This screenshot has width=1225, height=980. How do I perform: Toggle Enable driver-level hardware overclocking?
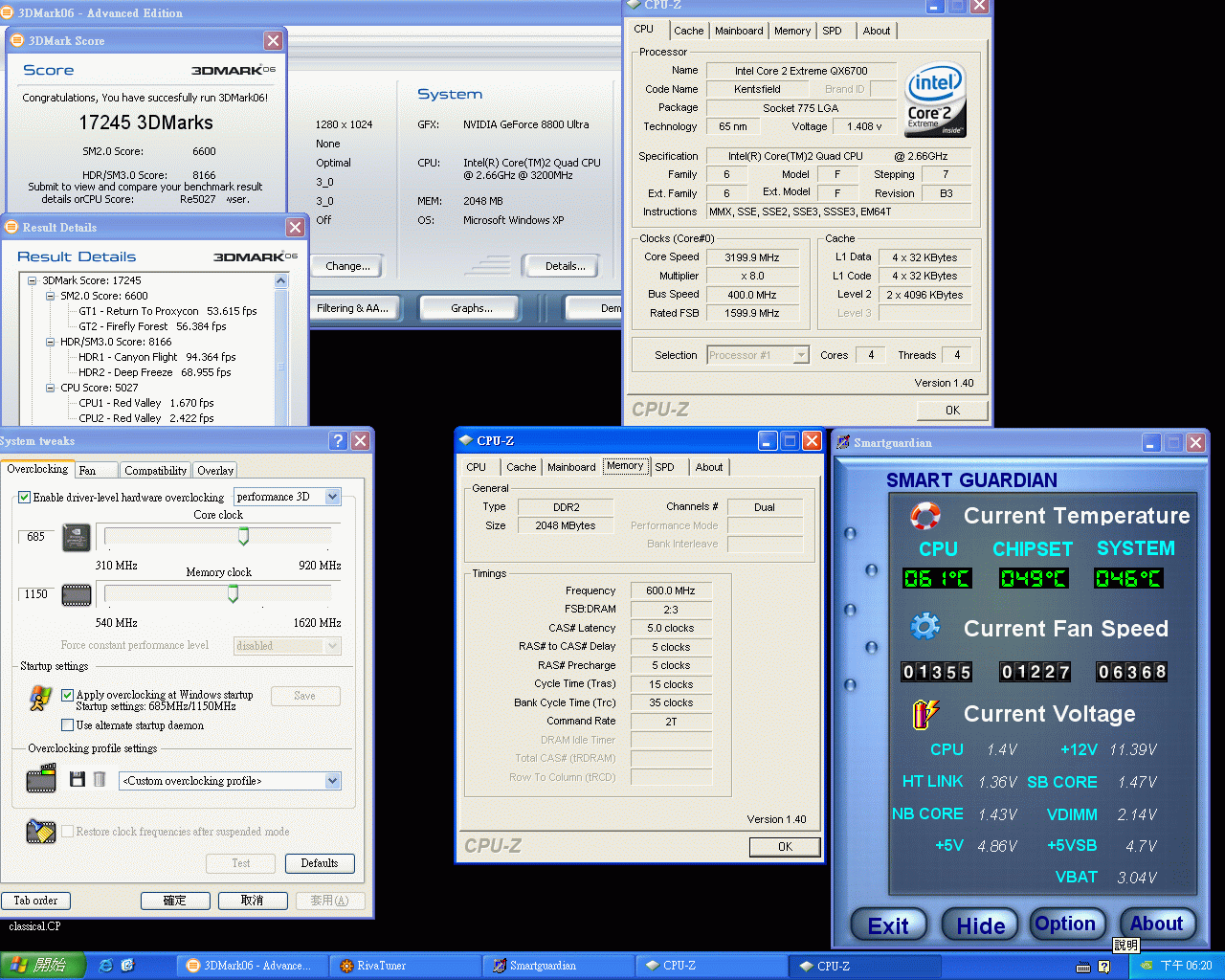click(25, 498)
